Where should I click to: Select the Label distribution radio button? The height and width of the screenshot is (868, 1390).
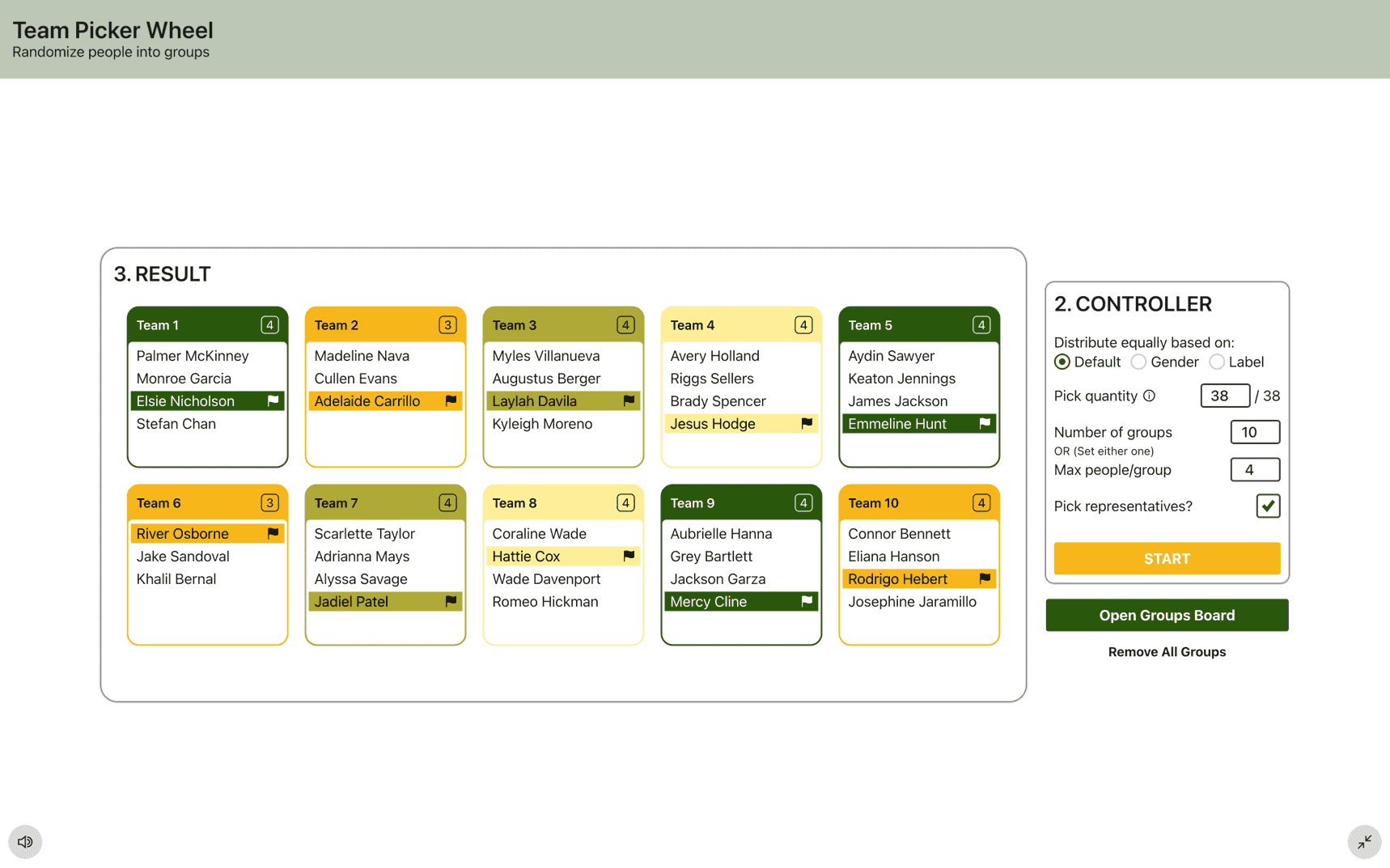coord(1217,362)
